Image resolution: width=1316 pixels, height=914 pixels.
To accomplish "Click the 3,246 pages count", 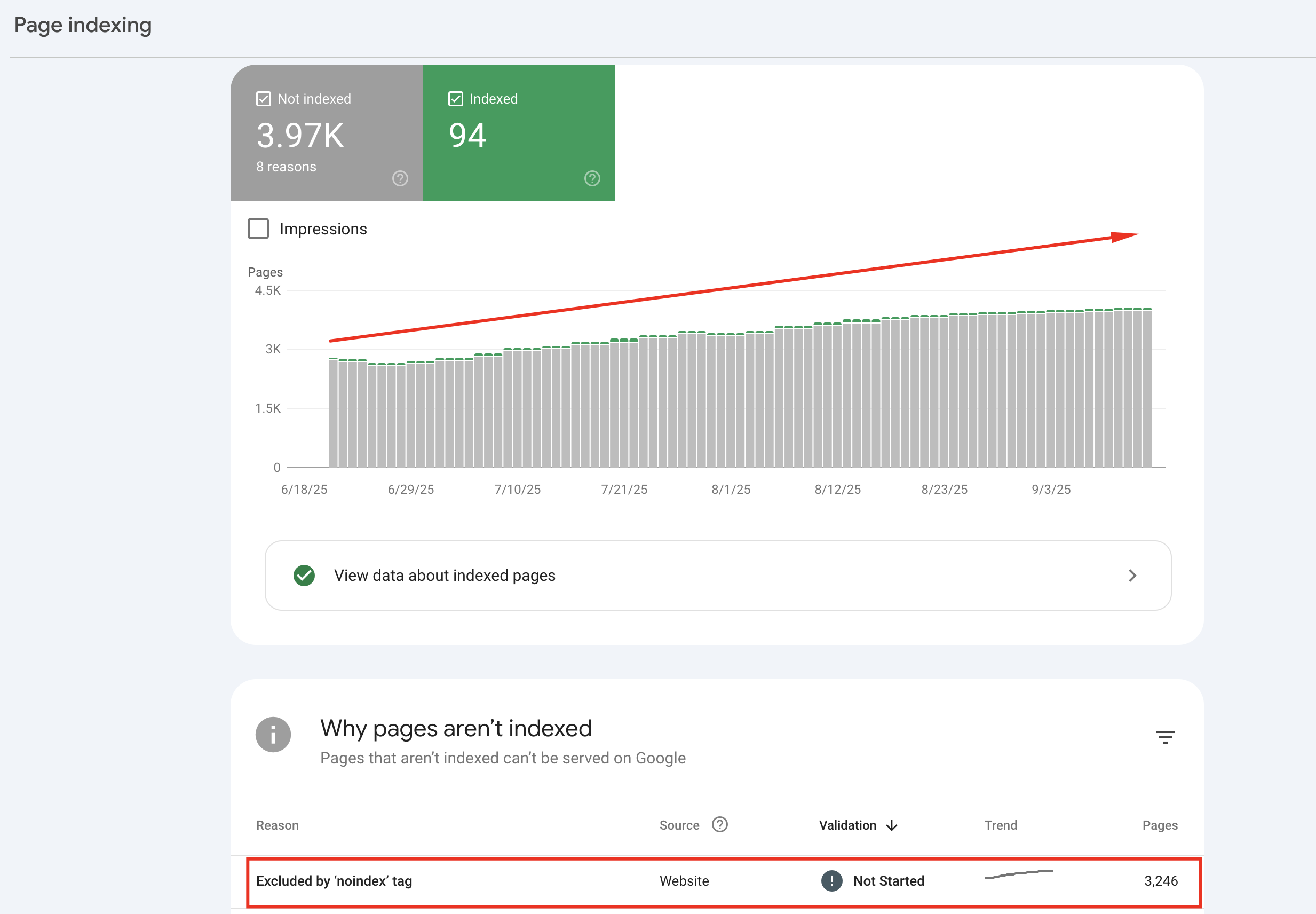I will [x=1161, y=881].
